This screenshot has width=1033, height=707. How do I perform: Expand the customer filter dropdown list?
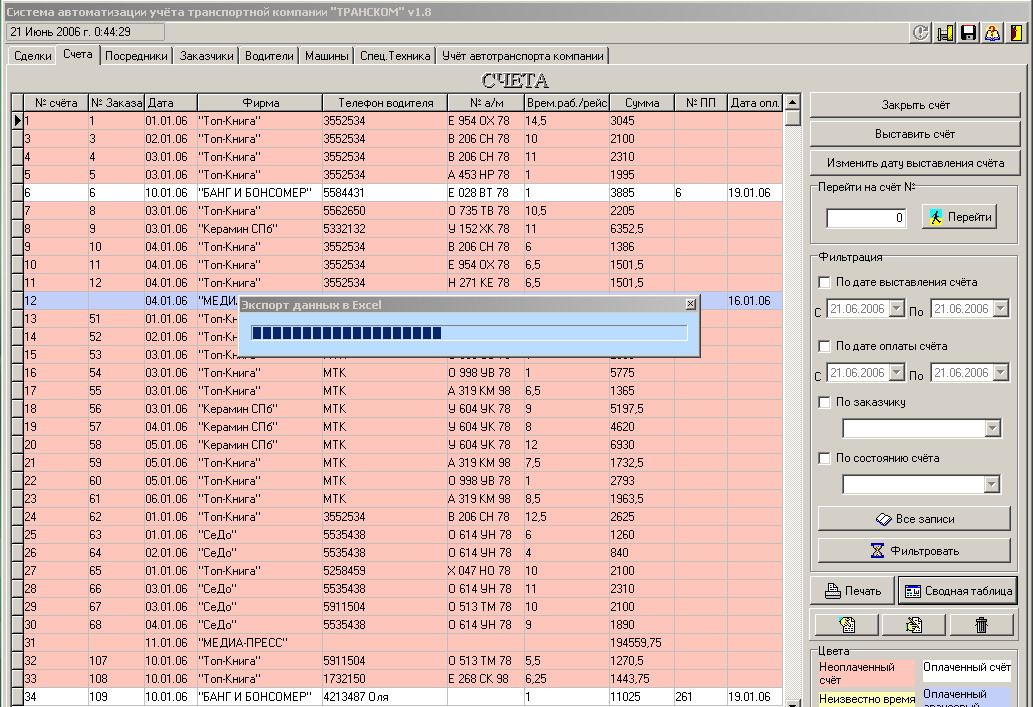(992, 429)
